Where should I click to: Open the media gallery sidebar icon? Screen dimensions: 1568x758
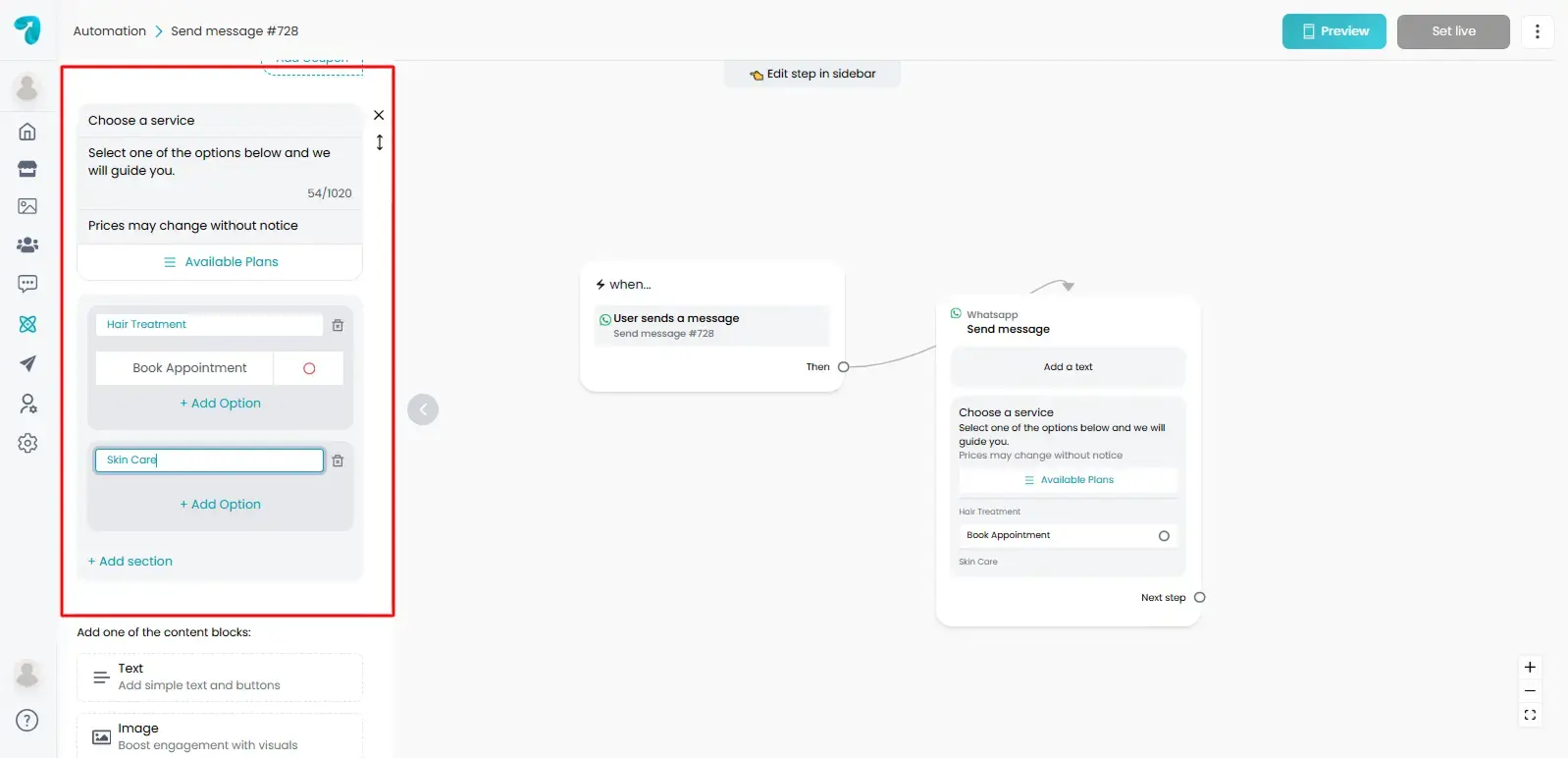(x=27, y=206)
